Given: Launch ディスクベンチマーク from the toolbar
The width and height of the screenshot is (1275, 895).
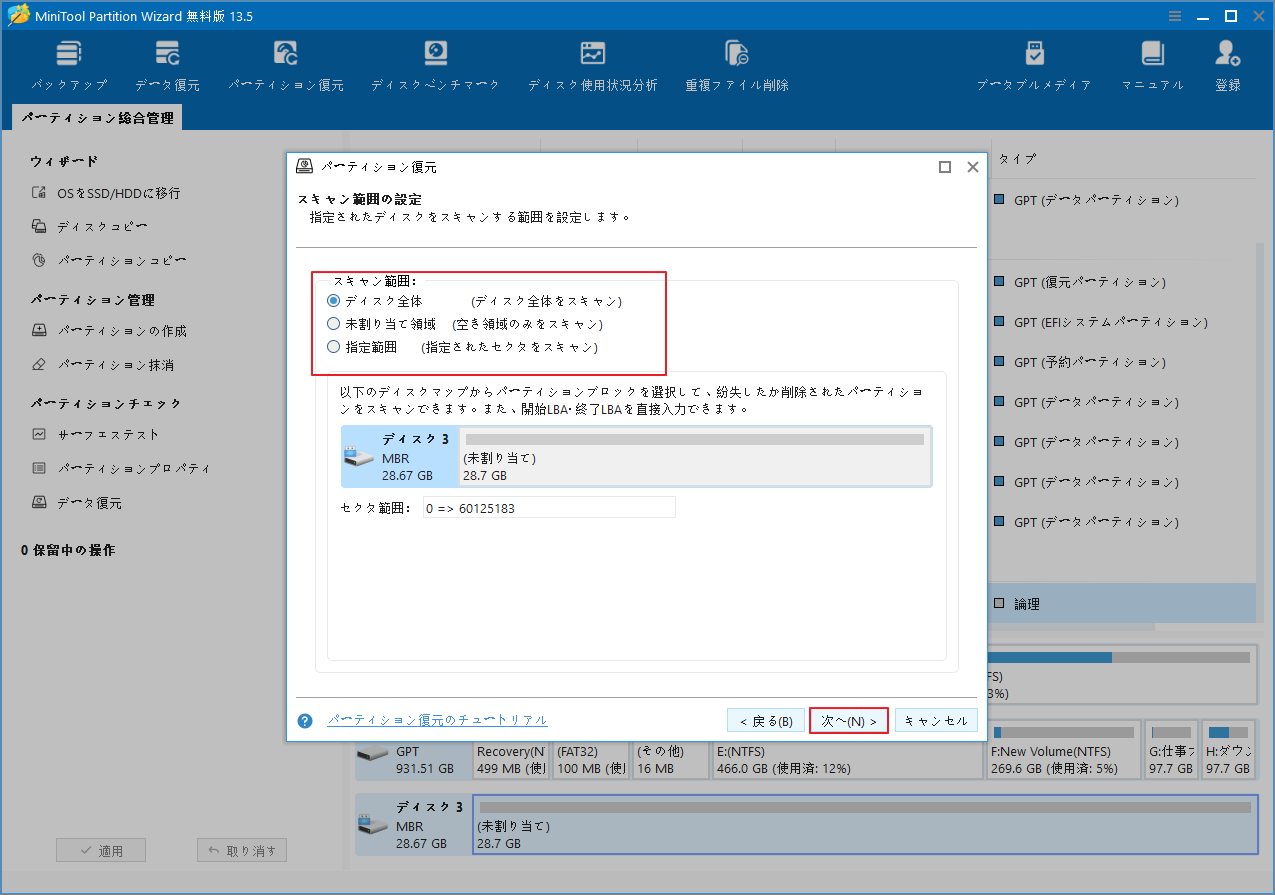Looking at the screenshot, I should (435, 62).
